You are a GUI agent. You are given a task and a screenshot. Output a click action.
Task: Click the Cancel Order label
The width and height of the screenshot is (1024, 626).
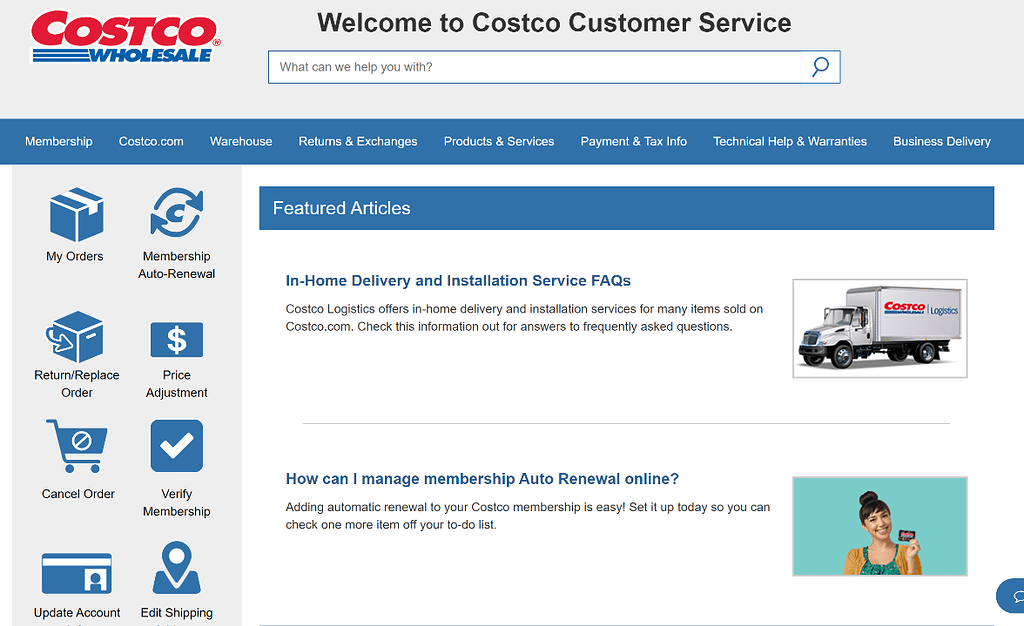[78, 494]
